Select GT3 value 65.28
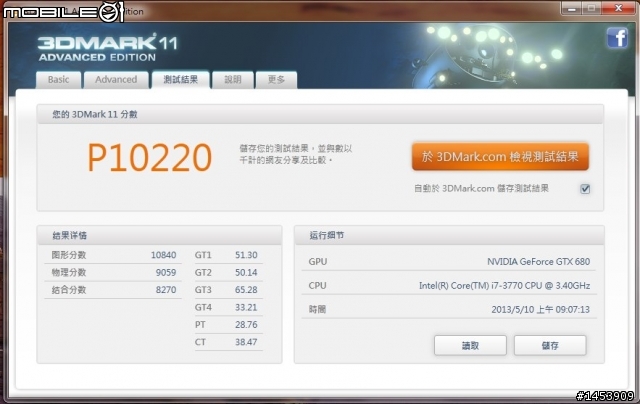The image size is (640, 404). (x=246, y=290)
